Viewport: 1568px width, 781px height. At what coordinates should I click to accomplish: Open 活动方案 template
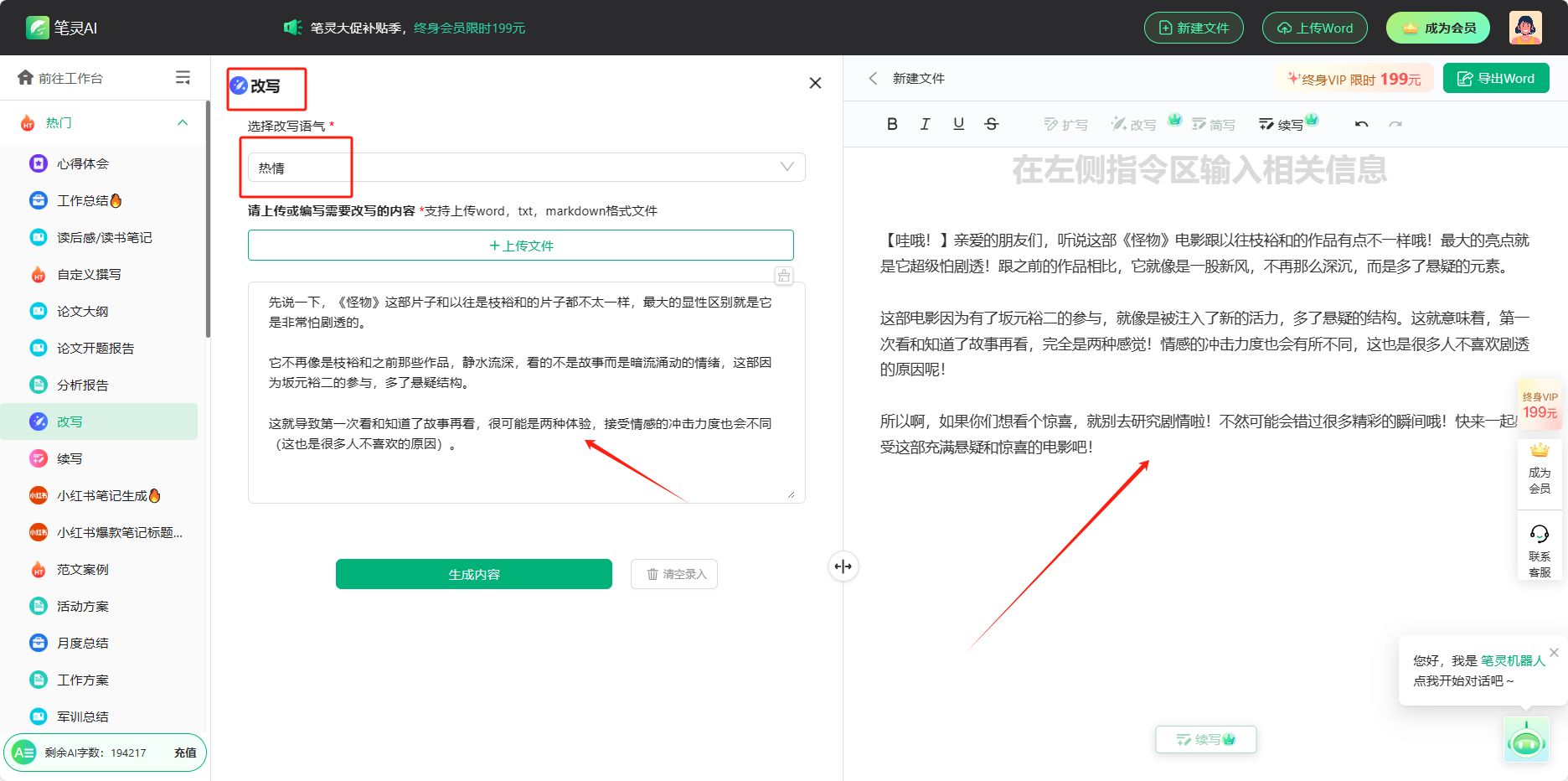click(x=99, y=606)
